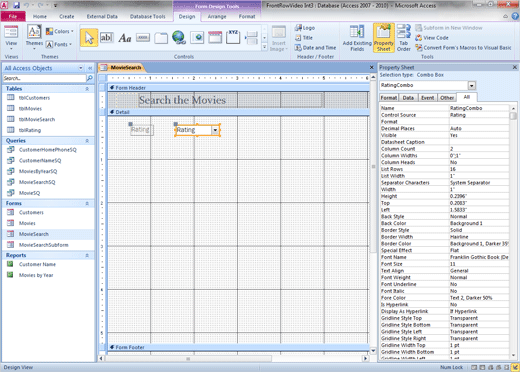Image resolution: width=520 pixels, height=372 pixels.
Task: Select the MovieSearchSQ query
Action: click(37, 182)
